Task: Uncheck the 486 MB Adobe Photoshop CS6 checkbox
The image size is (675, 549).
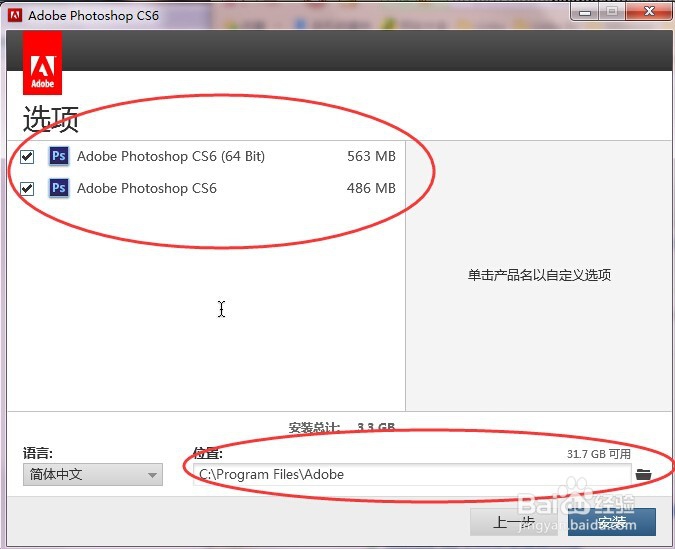Action: click(27, 189)
